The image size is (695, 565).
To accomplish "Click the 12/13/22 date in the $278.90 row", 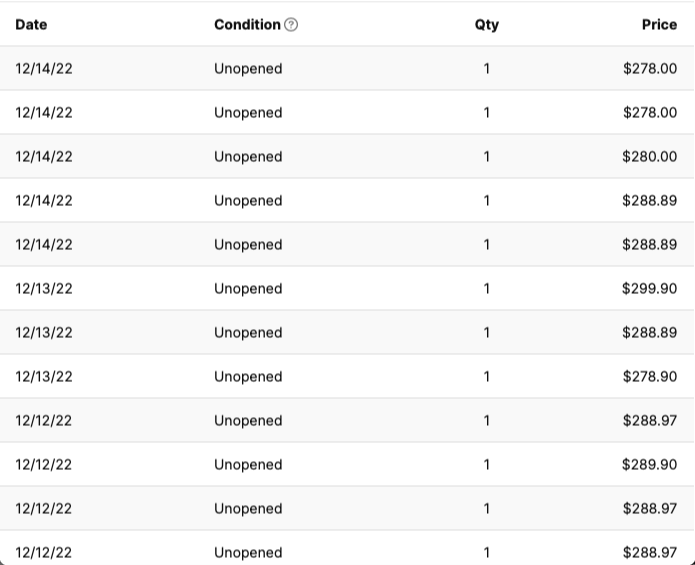I will pos(43,377).
